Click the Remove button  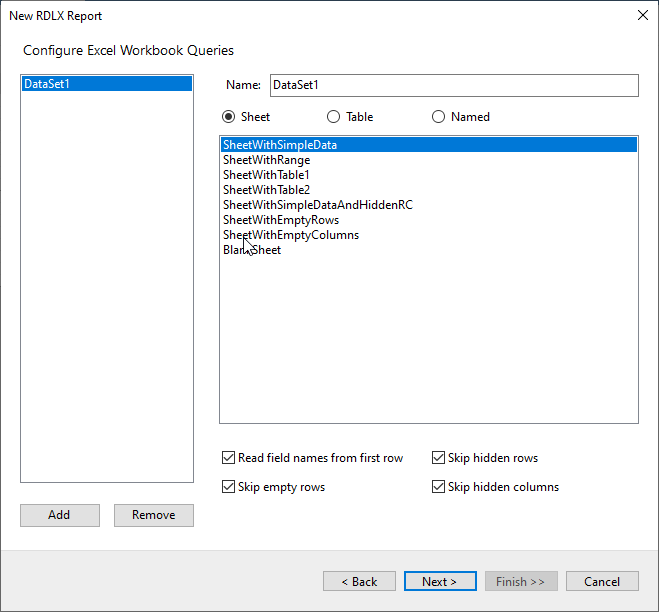pos(154,515)
